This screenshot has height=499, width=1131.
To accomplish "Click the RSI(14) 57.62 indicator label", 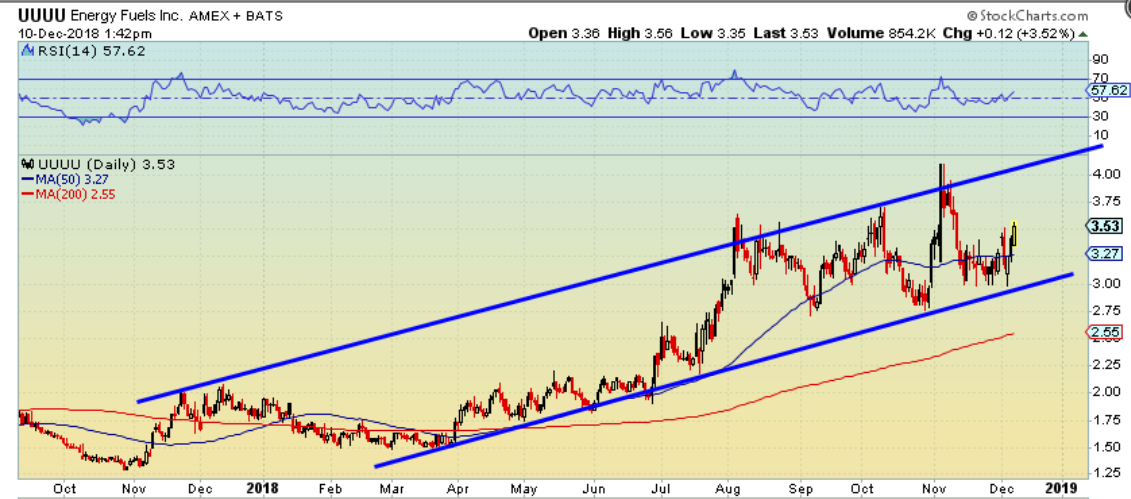I will click(x=92, y=51).
